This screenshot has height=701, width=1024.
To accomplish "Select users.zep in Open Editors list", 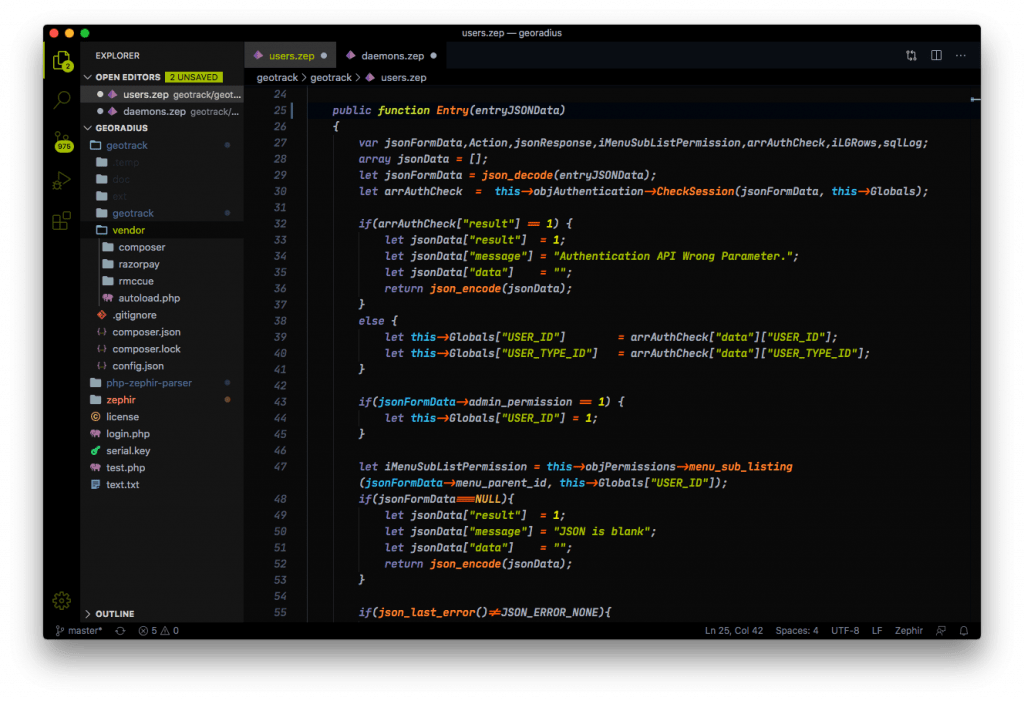I will 162,94.
